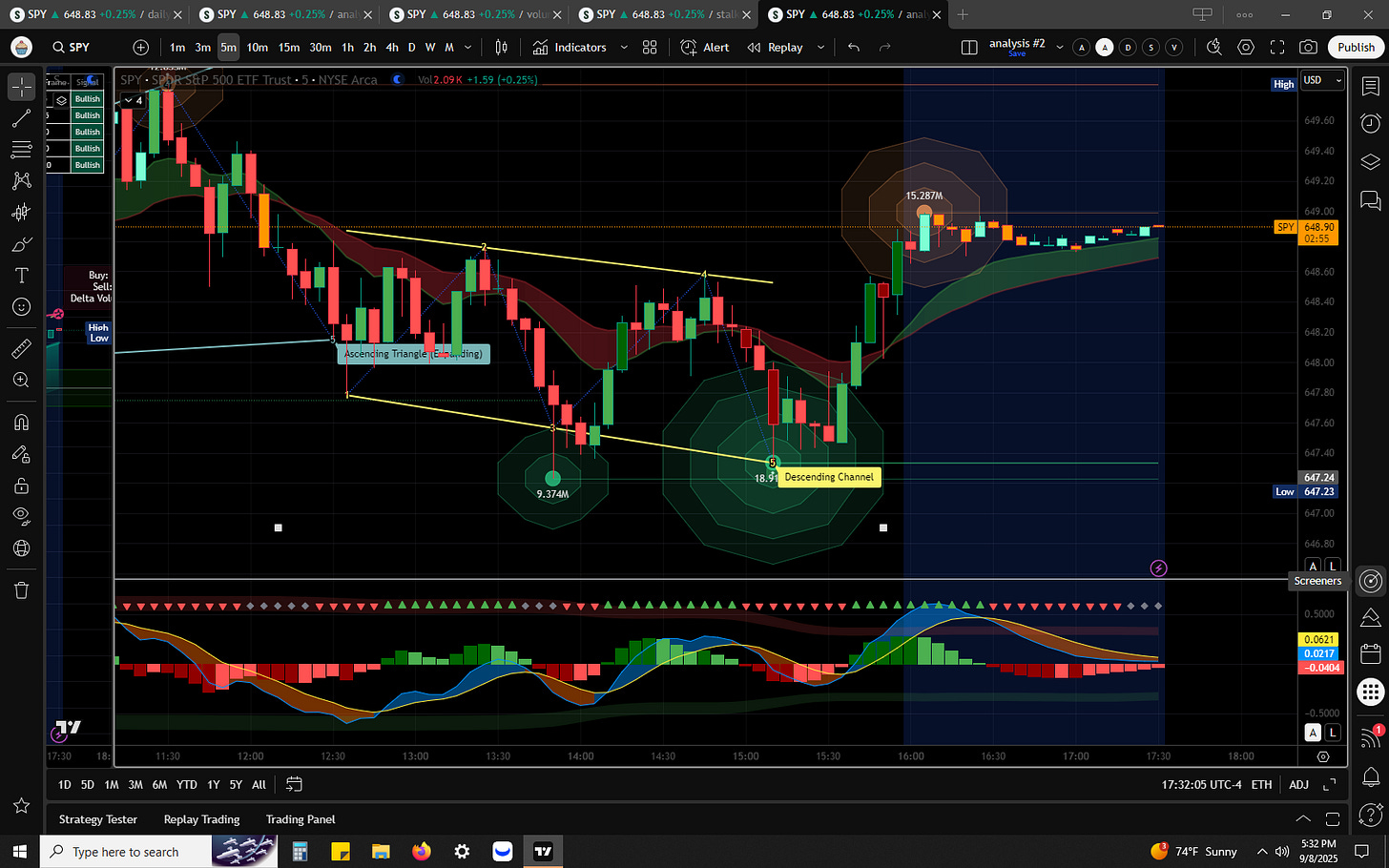Viewport: 1389px width, 868px height.
Task: Toggle auto scale on the indicator pane
Action: pos(1313,733)
